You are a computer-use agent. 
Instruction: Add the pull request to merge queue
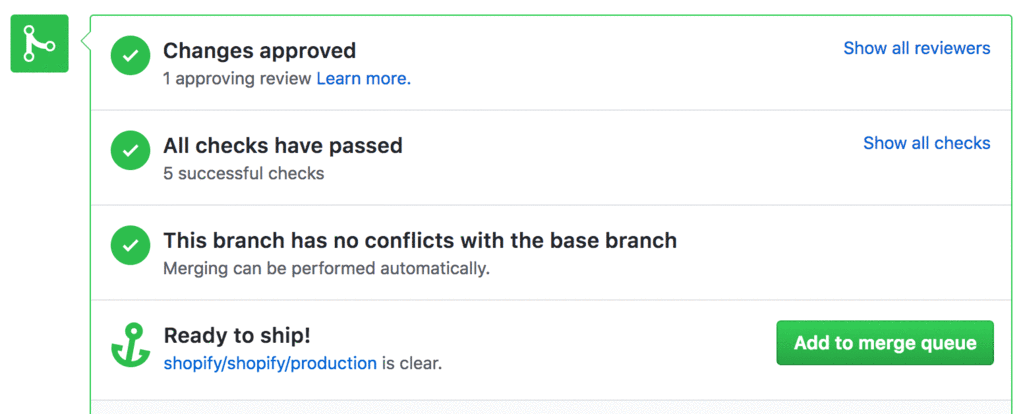pyautogui.click(x=885, y=343)
